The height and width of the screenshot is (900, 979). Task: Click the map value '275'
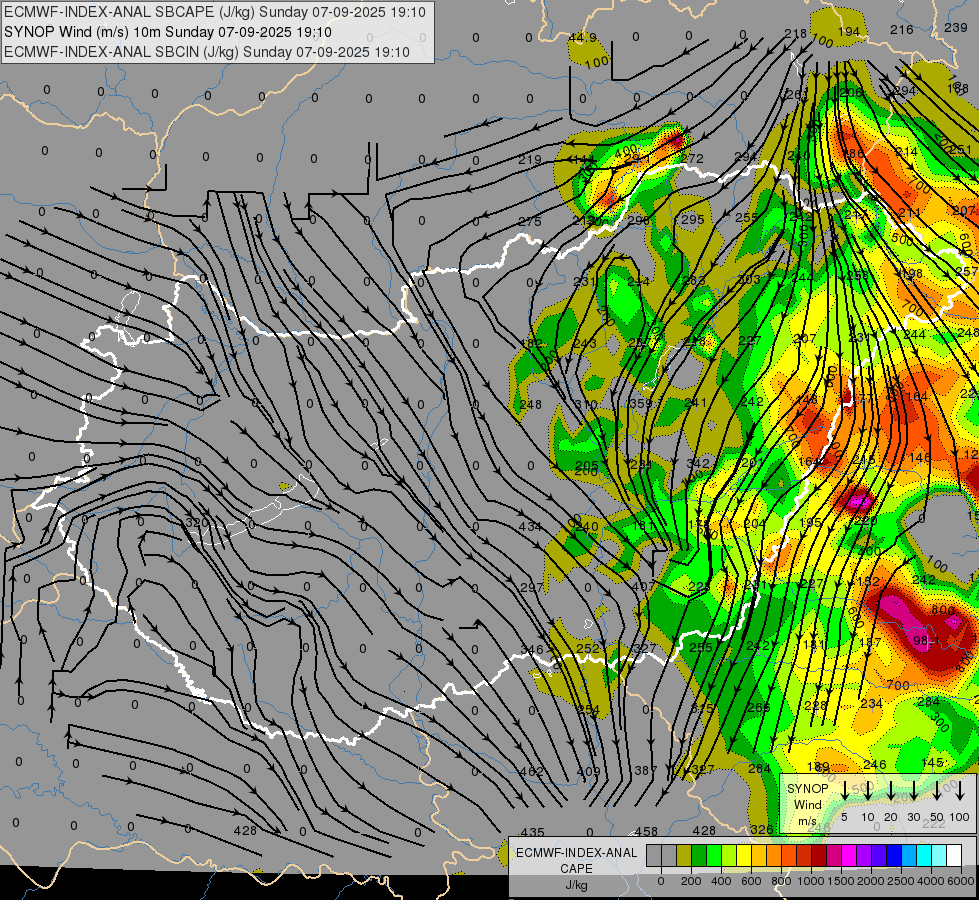coord(529,221)
